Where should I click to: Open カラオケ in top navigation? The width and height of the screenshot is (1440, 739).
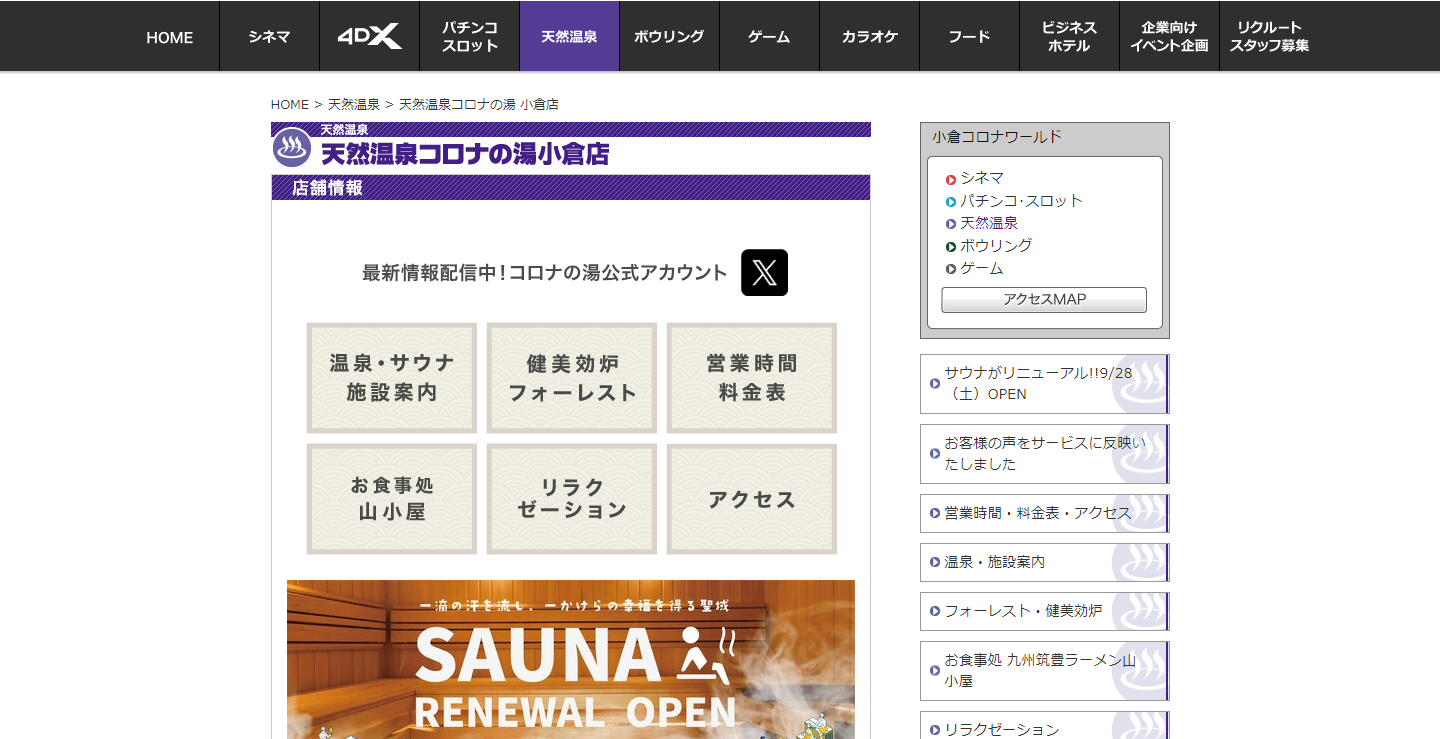coord(870,37)
